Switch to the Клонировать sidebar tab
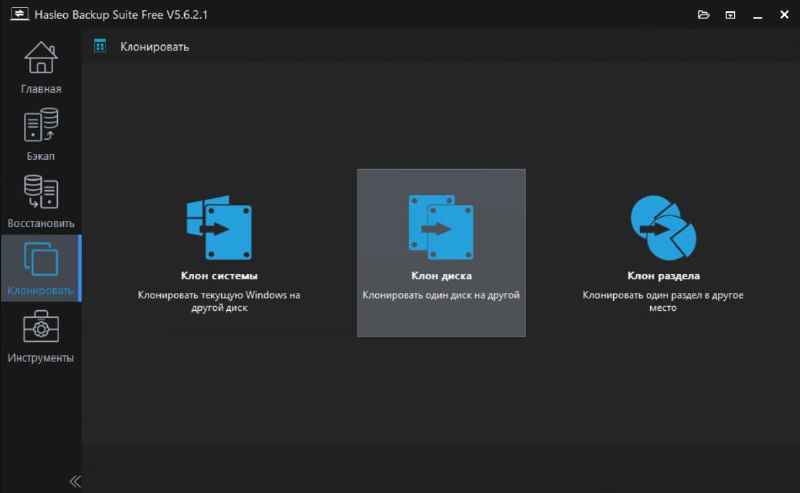 [40, 268]
